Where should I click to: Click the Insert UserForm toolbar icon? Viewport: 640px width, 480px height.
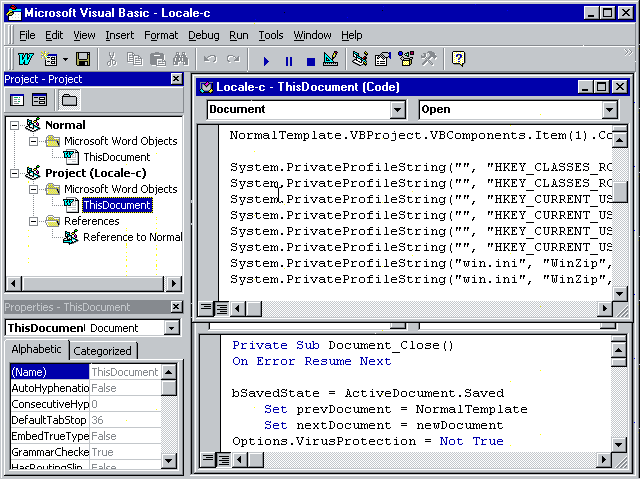click(x=50, y=60)
